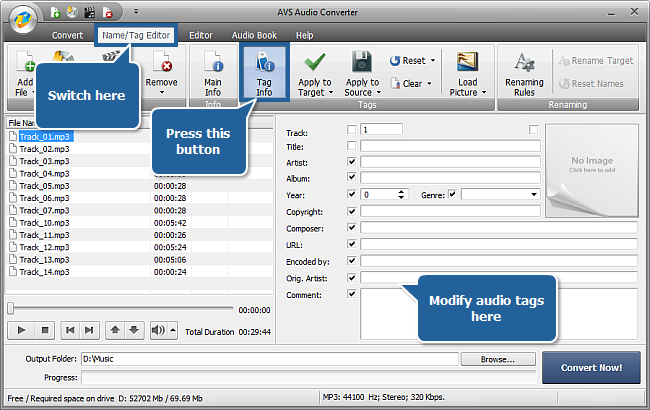Expand the Apply to Target dropdown arrow
Image resolution: width=650 pixels, height=410 pixels.
click(331, 92)
